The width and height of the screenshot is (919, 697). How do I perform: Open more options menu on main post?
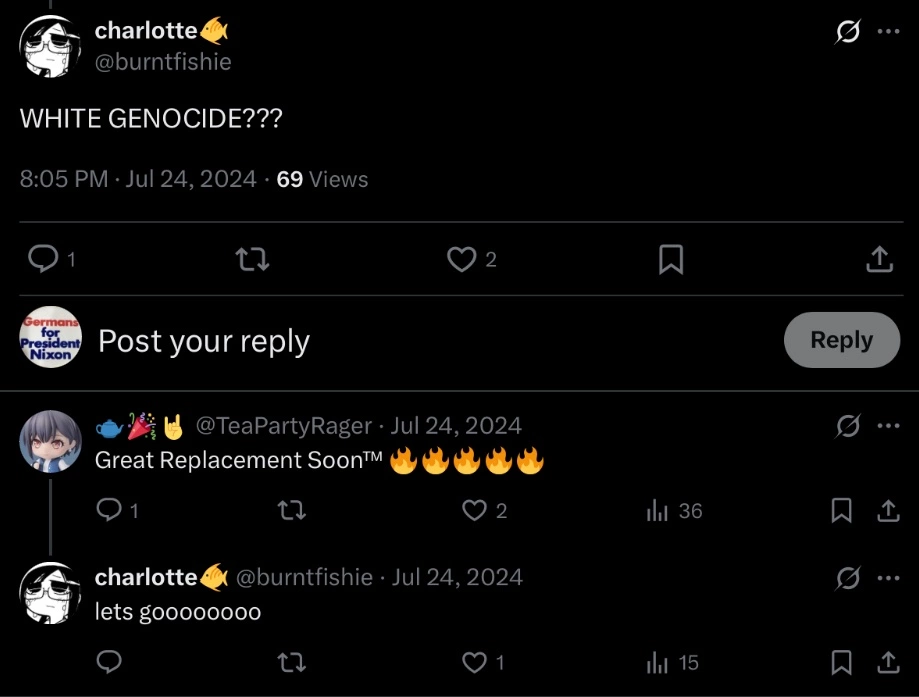tap(888, 32)
